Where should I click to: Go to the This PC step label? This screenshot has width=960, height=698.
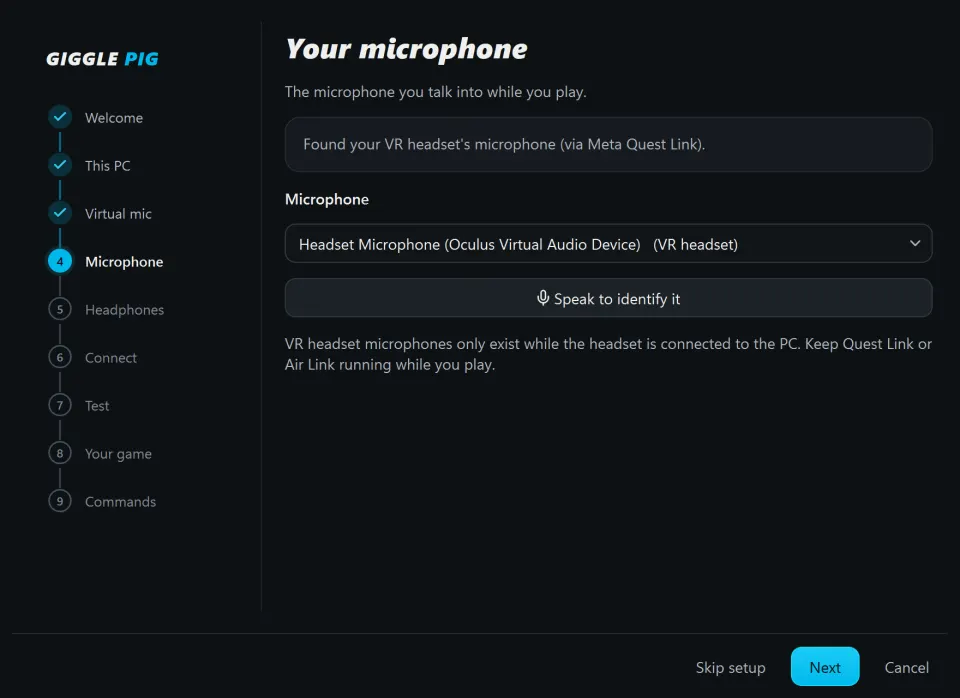click(x=108, y=166)
